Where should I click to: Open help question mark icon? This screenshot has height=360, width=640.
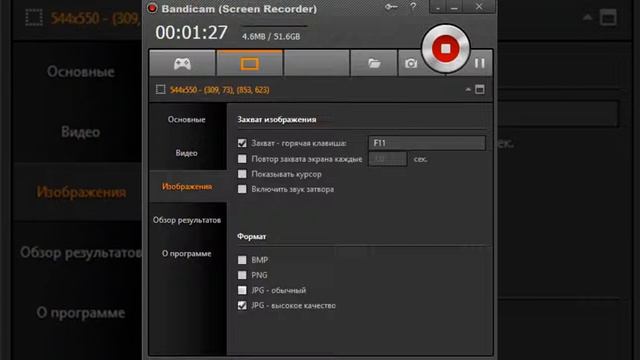tap(413, 7)
